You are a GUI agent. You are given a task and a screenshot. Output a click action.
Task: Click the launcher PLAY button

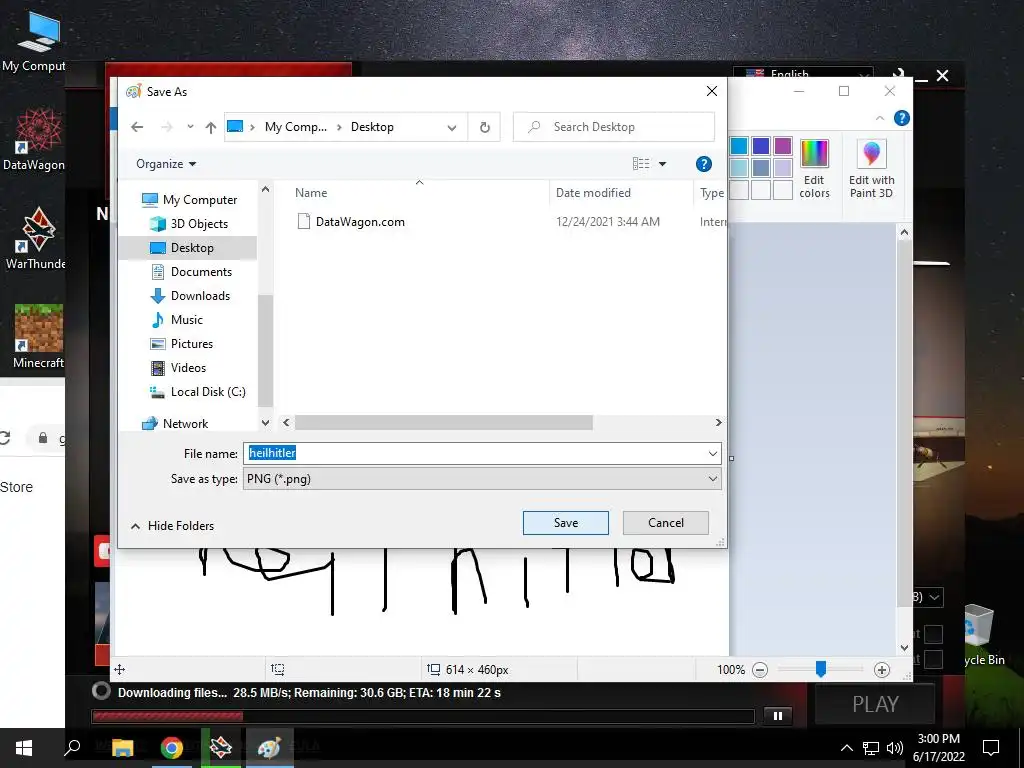coord(875,705)
